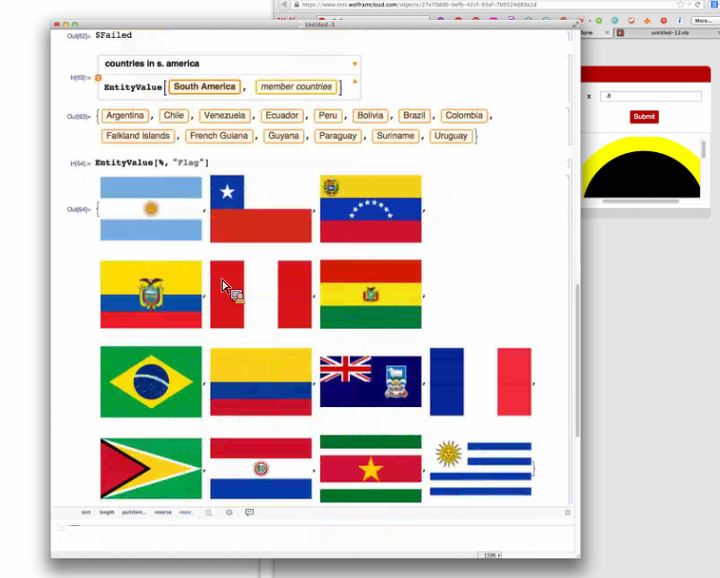Screen dimensions: 720x578
Task: Open the 150% magnification dropdown
Action: [490, 554]
